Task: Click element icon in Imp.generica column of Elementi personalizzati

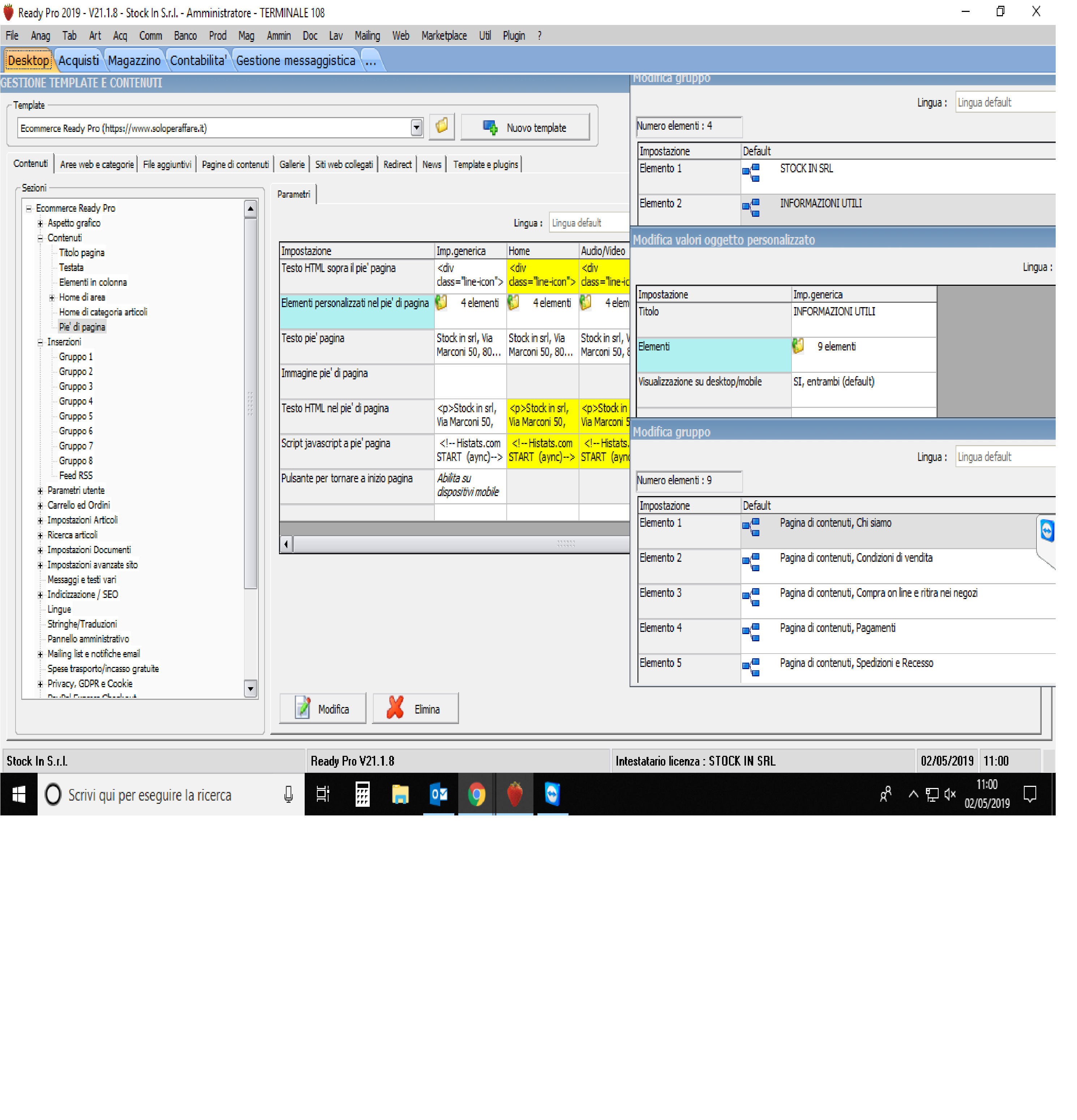Action: [x=441, y=303]
